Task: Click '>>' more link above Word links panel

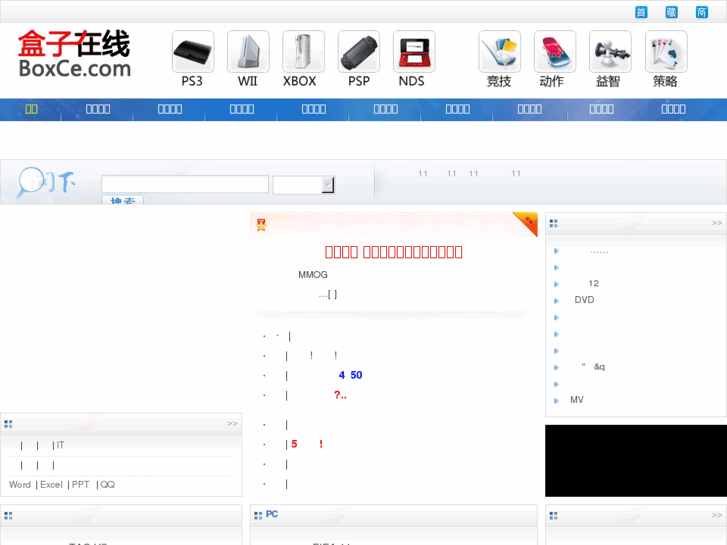Action: coord(232,423)
